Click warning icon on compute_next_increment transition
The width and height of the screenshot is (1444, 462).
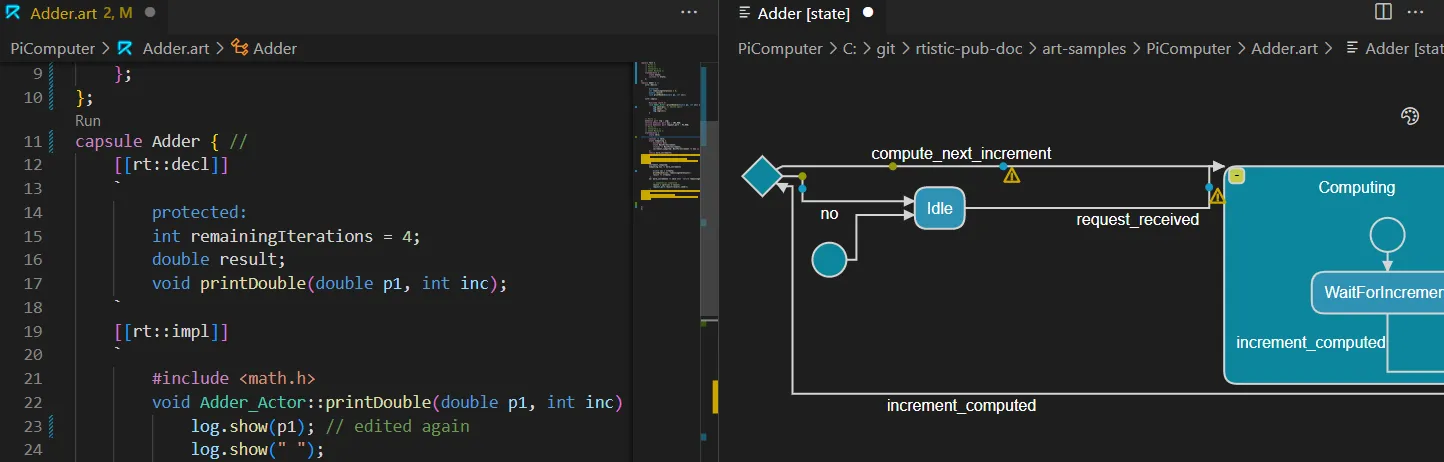pyautogui.click(x=1011, y=175)
